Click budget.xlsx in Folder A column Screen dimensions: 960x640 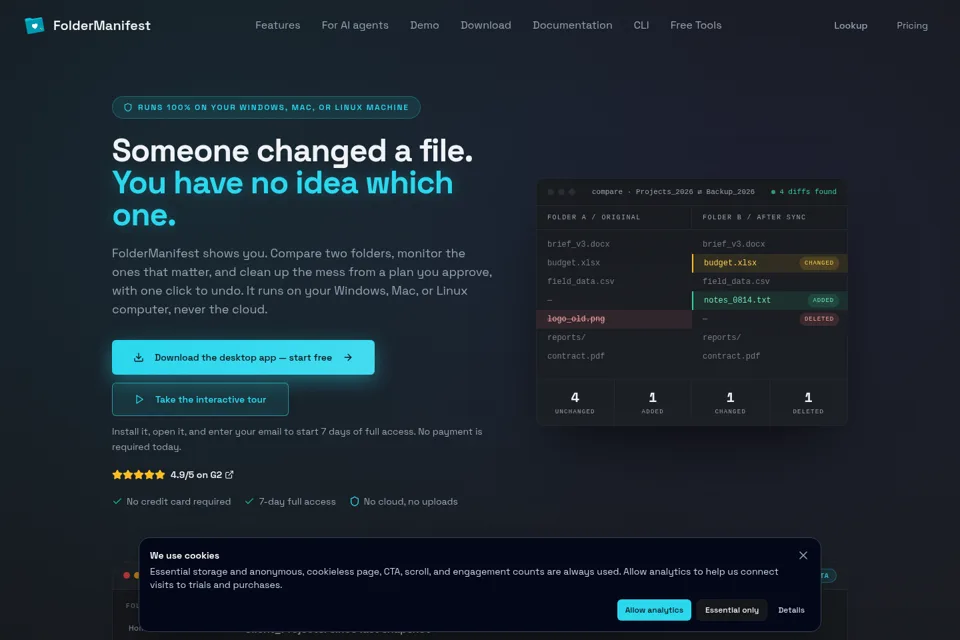point(573,263)
